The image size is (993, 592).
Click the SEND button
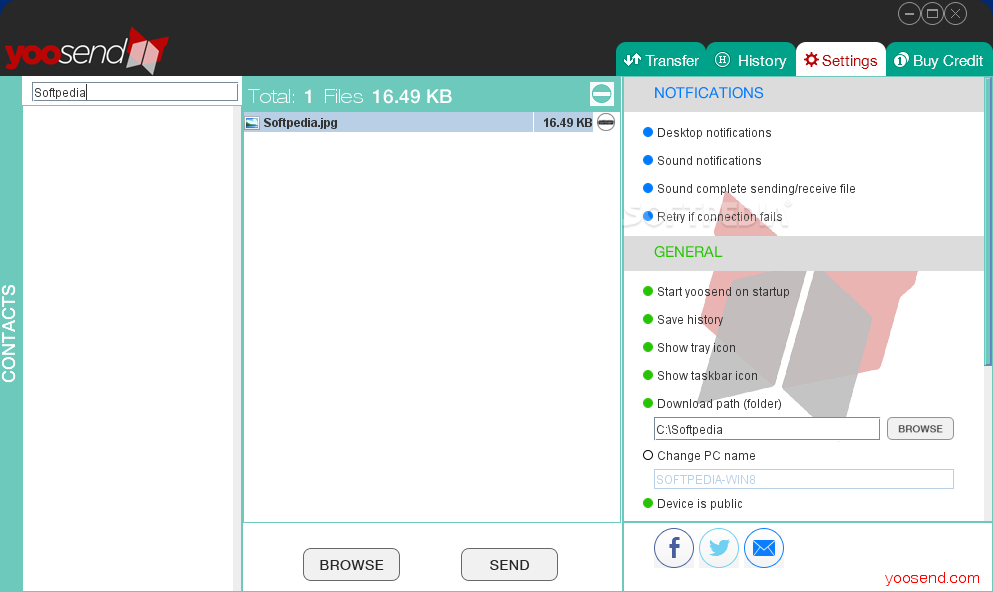point(509,564)
